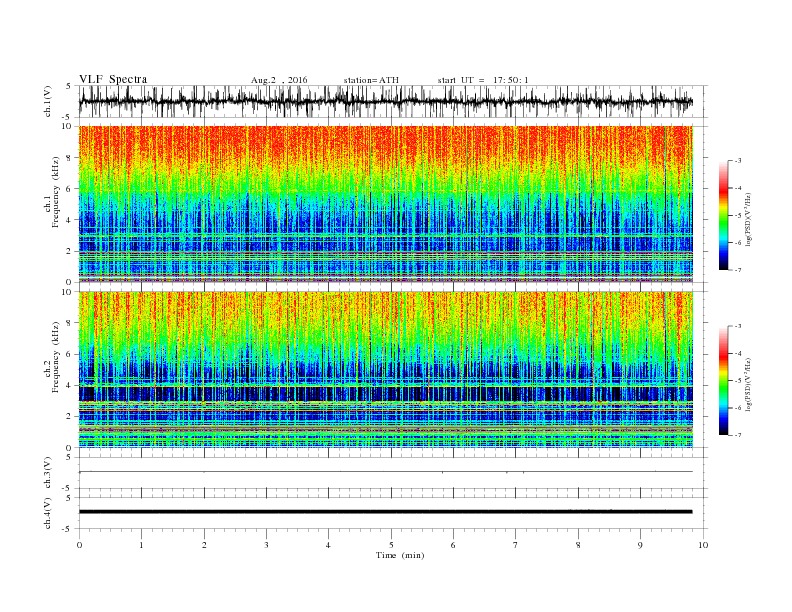This screenshot has width=792, height=612.
Task: Click the '-7' value on ch.2 colorbar
Action: coord(737,435)
